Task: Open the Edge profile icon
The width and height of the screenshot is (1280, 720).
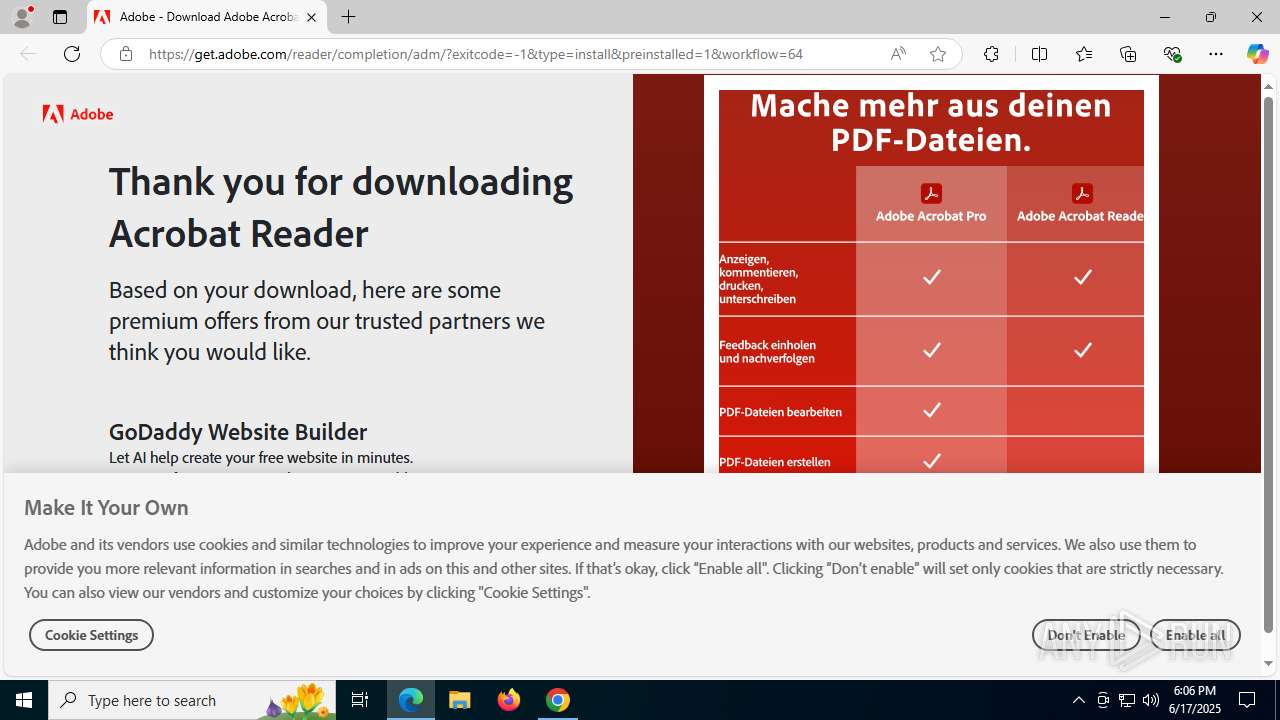Action: (x=22, y=17)
